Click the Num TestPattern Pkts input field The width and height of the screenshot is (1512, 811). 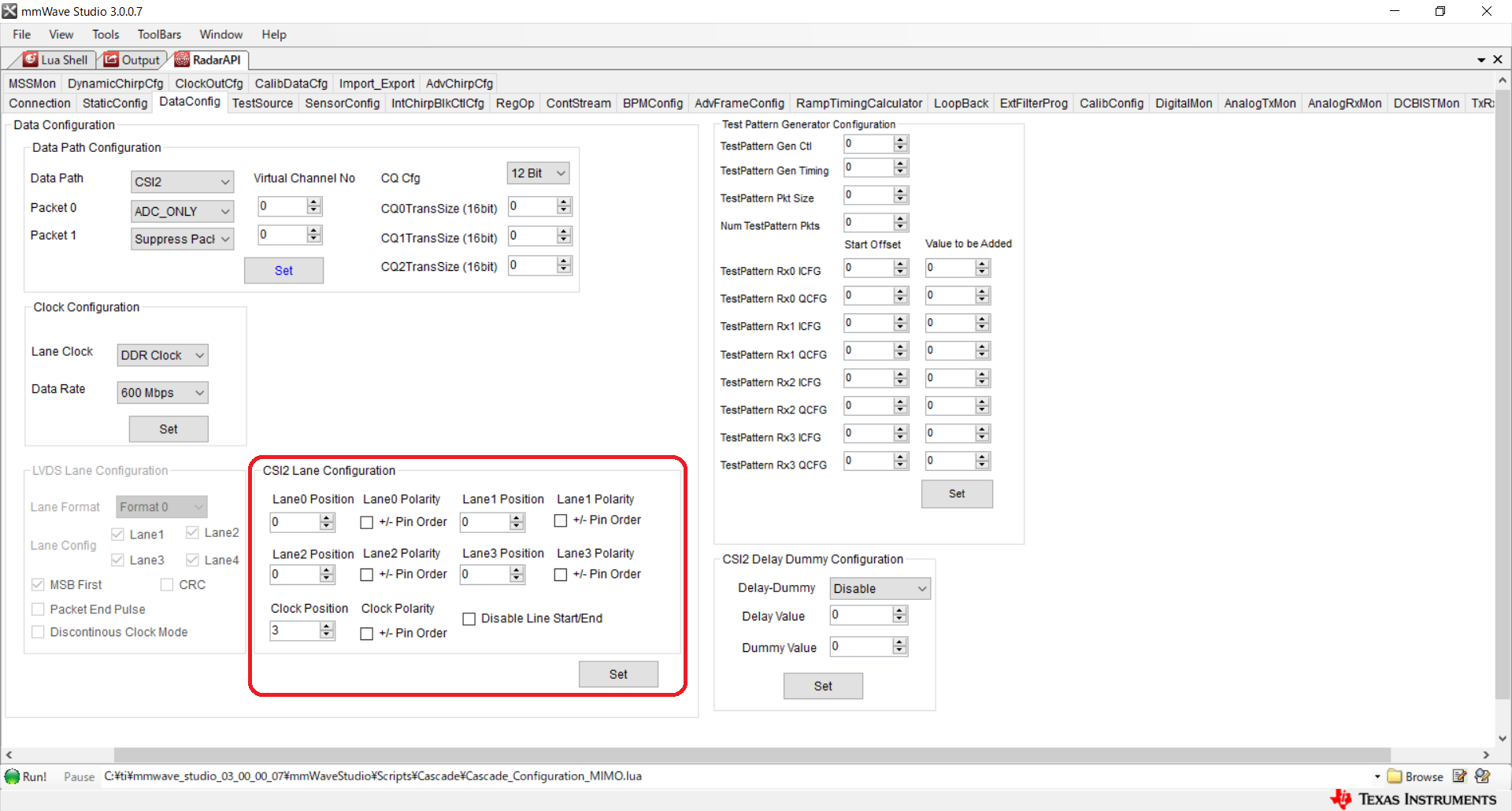click(x=869, y=223)
